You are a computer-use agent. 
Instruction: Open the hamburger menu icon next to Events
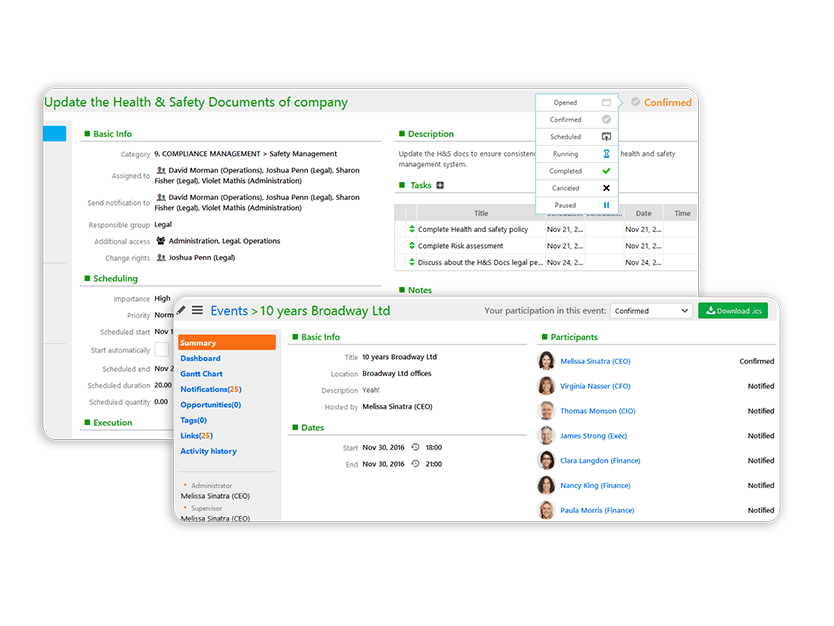[197, 310]
